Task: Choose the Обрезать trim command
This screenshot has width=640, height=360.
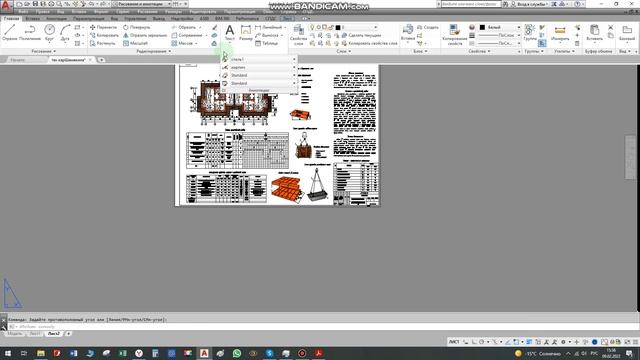Action: coord(184,27)
